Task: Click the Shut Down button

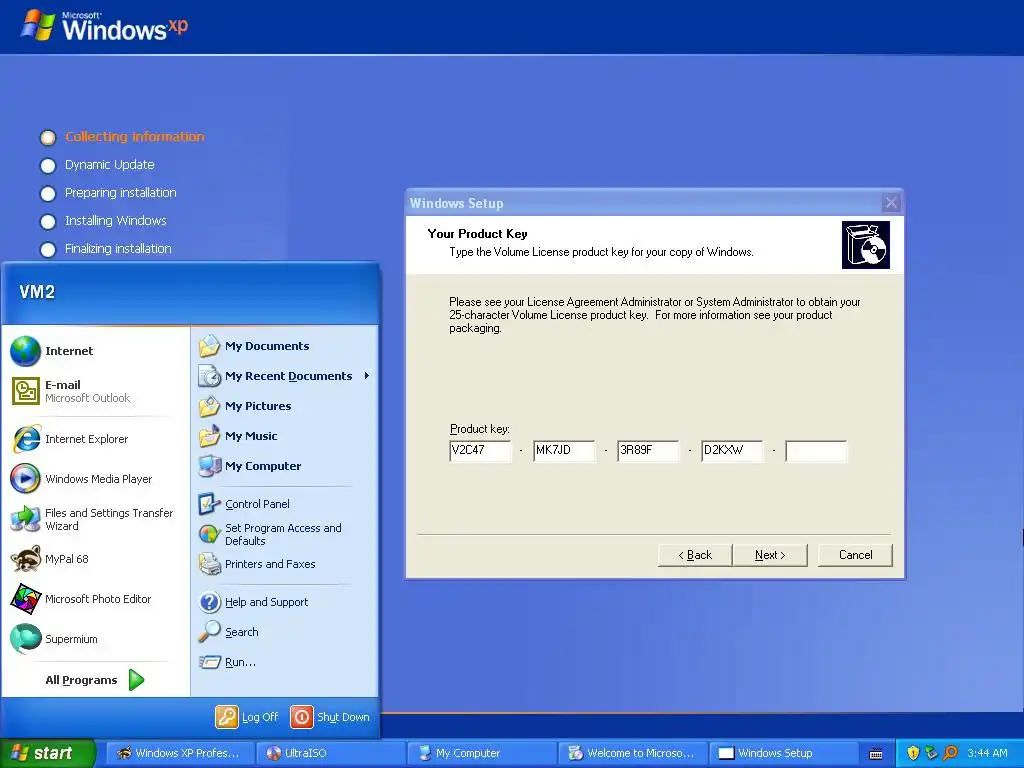Action: [x=330, y=717]
